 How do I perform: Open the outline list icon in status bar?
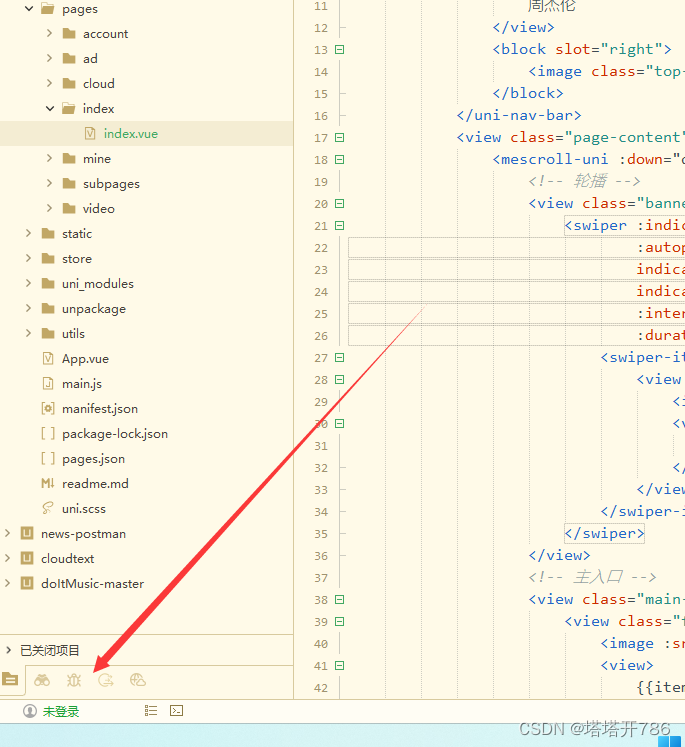151,711
